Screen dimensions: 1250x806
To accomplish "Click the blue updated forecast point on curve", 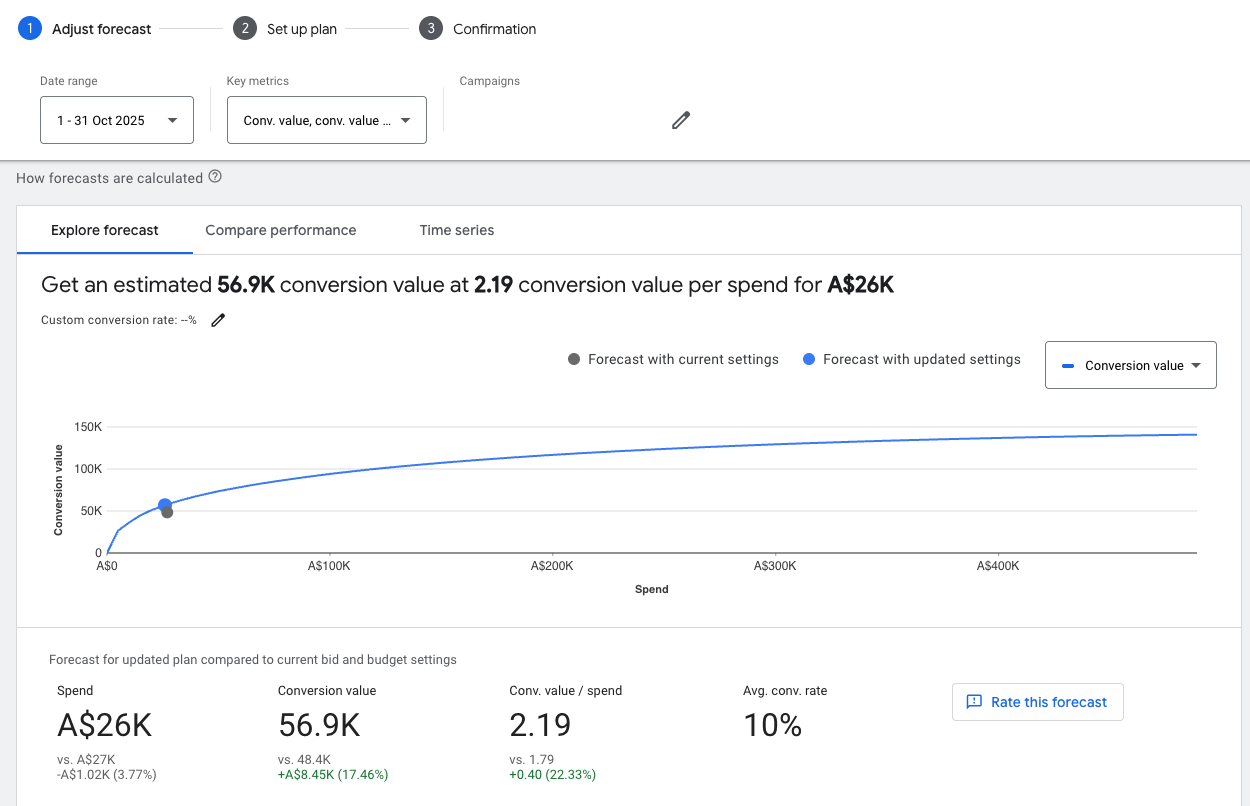I will point(165,506).
